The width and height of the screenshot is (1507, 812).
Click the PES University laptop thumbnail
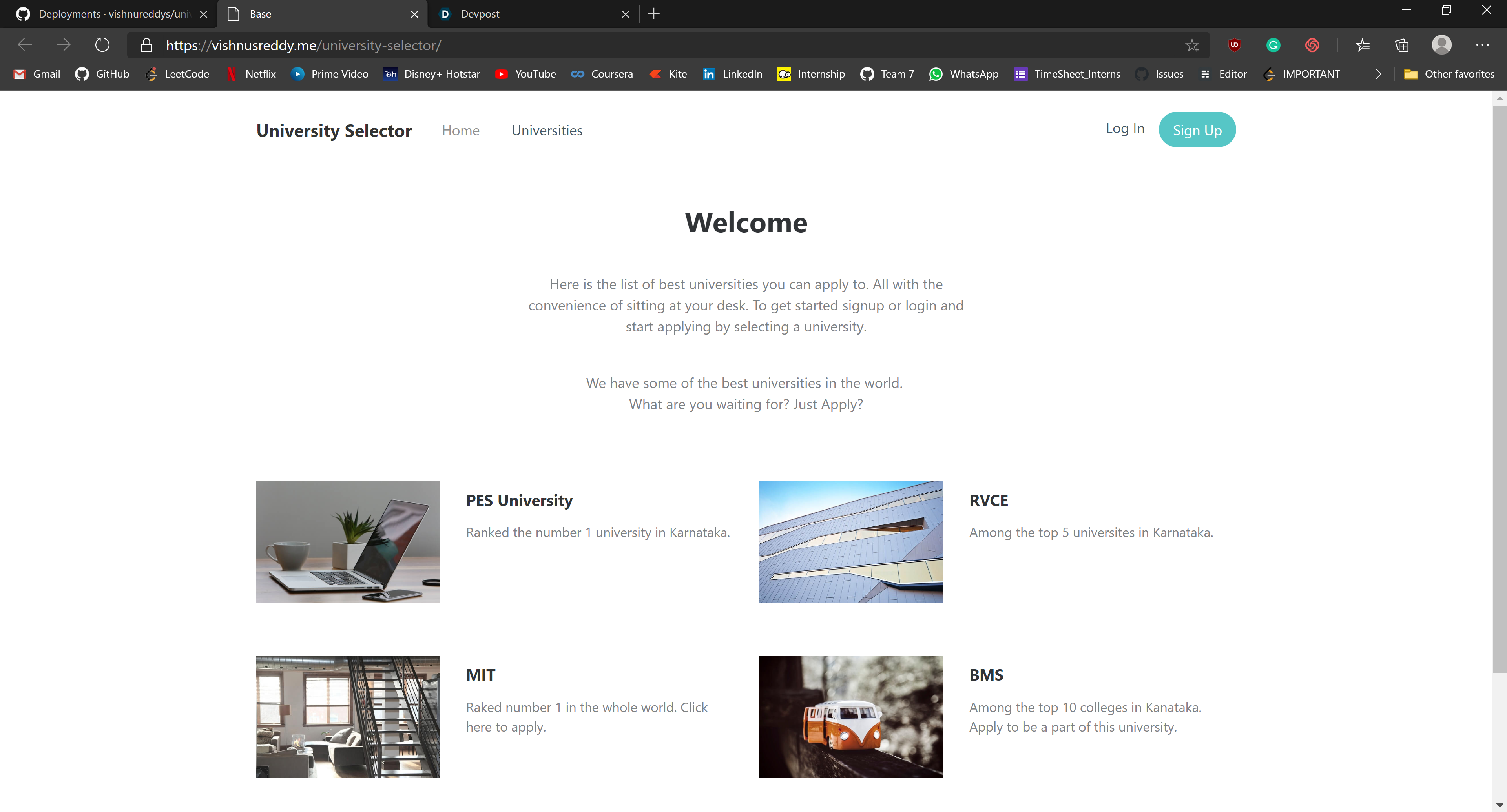click(x=347, y=541)
